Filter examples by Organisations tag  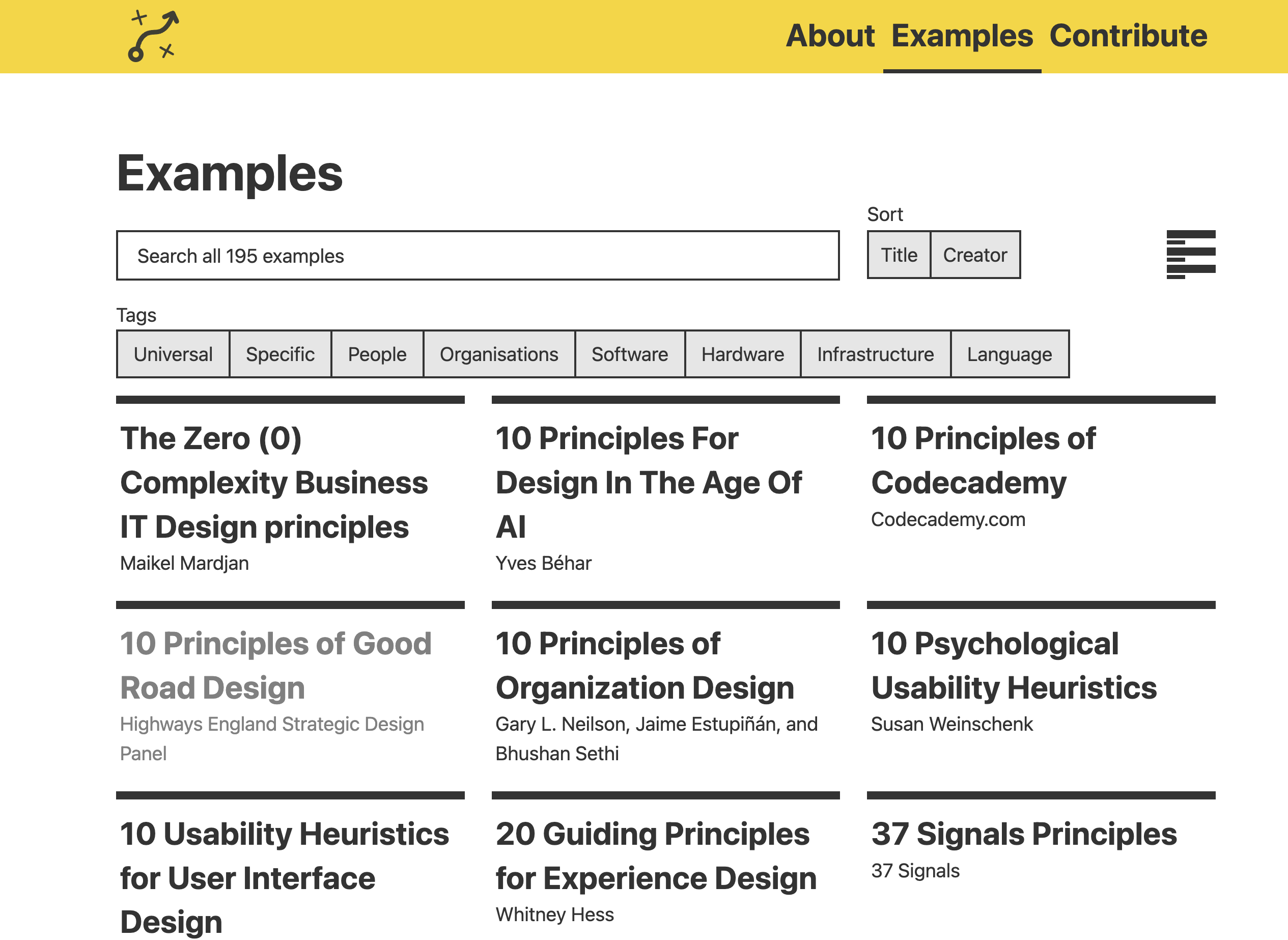(499, 354)
